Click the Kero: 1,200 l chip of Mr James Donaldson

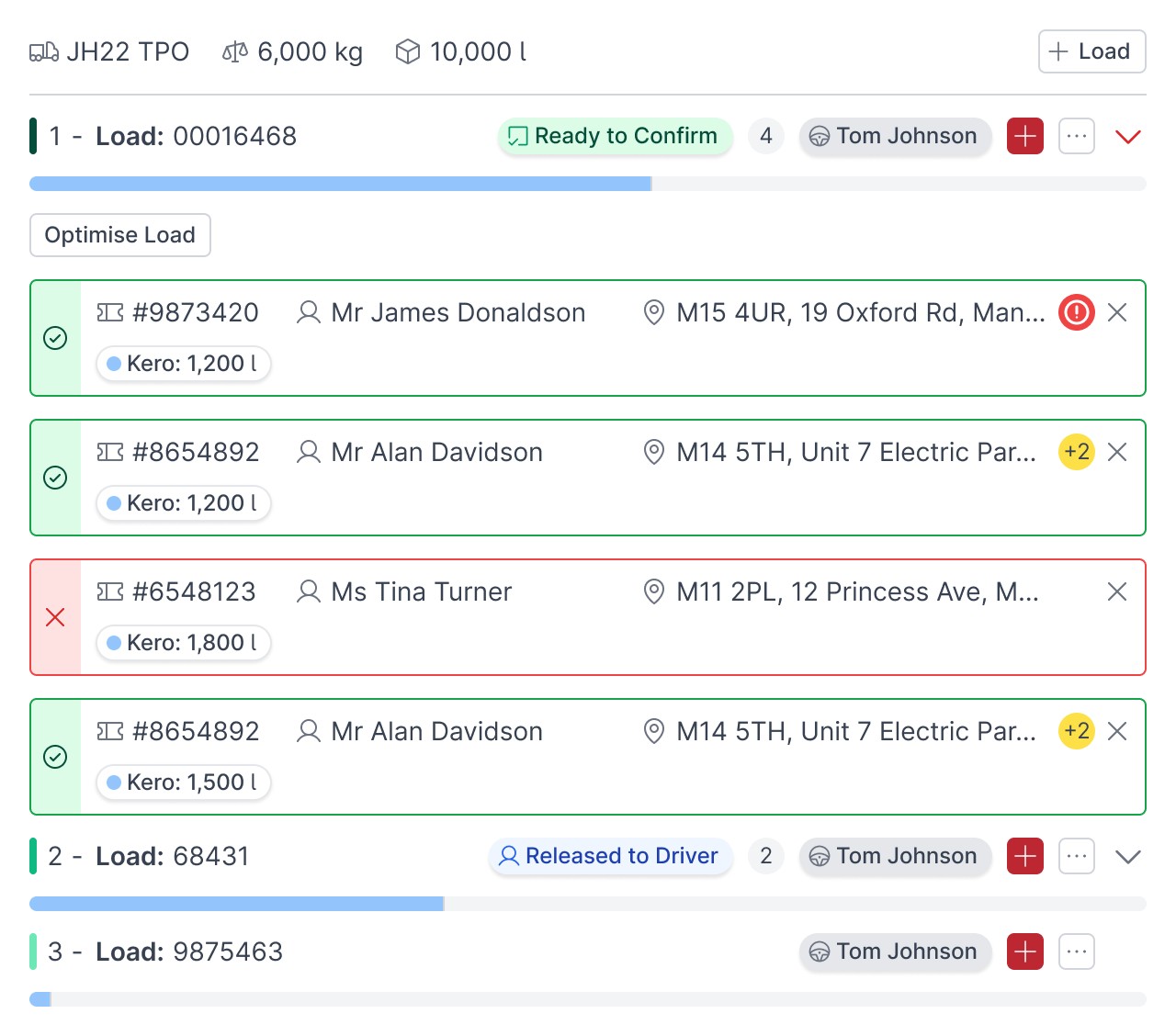click(183, 364)
